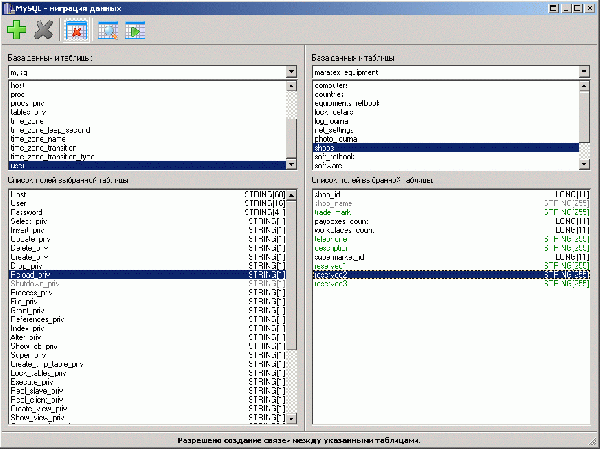Click the run migration green arrow icon
Image resolution: width=600 pixels, height=449 pixels.
(x=135, y=30)
